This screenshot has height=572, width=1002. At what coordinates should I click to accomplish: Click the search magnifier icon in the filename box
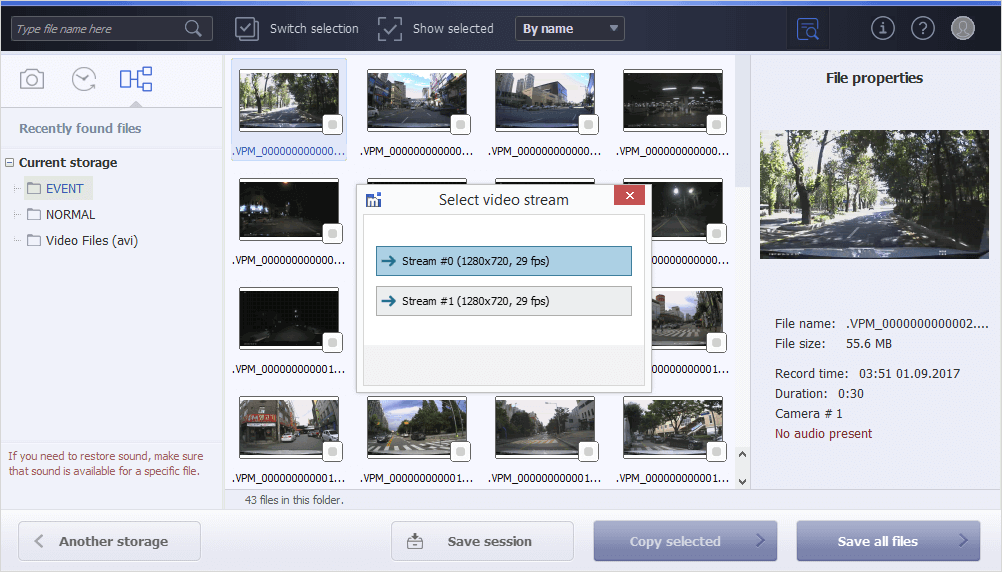click(x=193, y=28)
